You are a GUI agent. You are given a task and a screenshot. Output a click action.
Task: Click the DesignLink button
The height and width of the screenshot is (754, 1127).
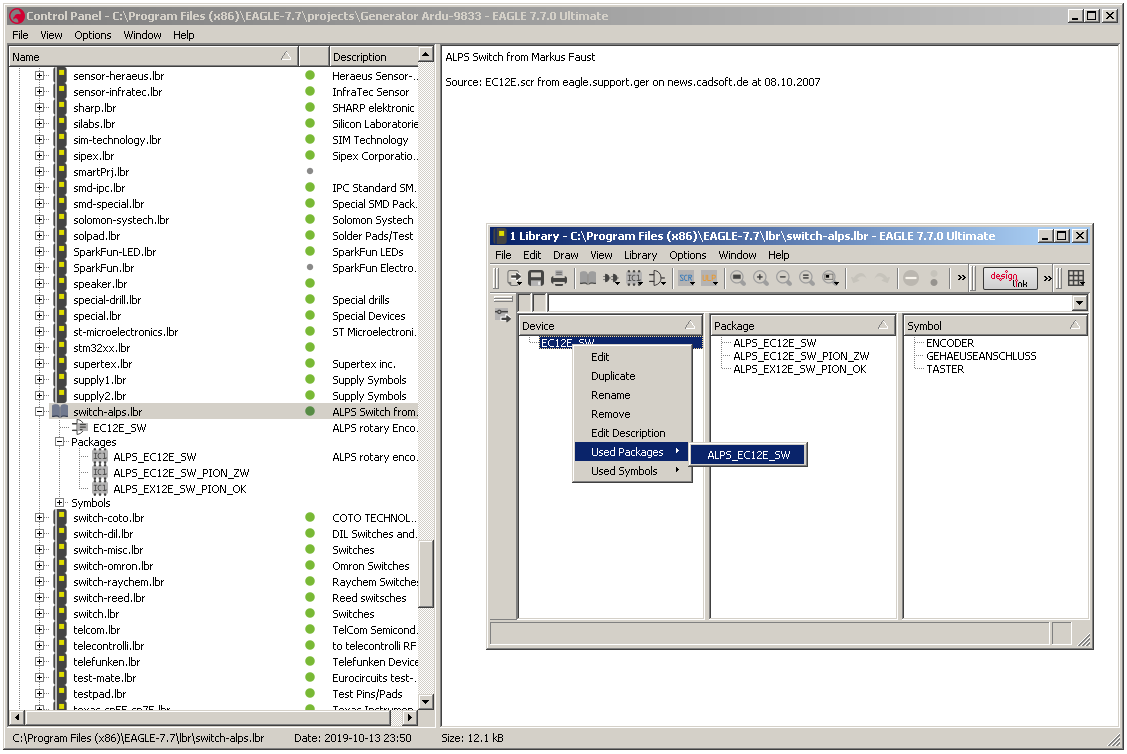tap(1010, 279)
